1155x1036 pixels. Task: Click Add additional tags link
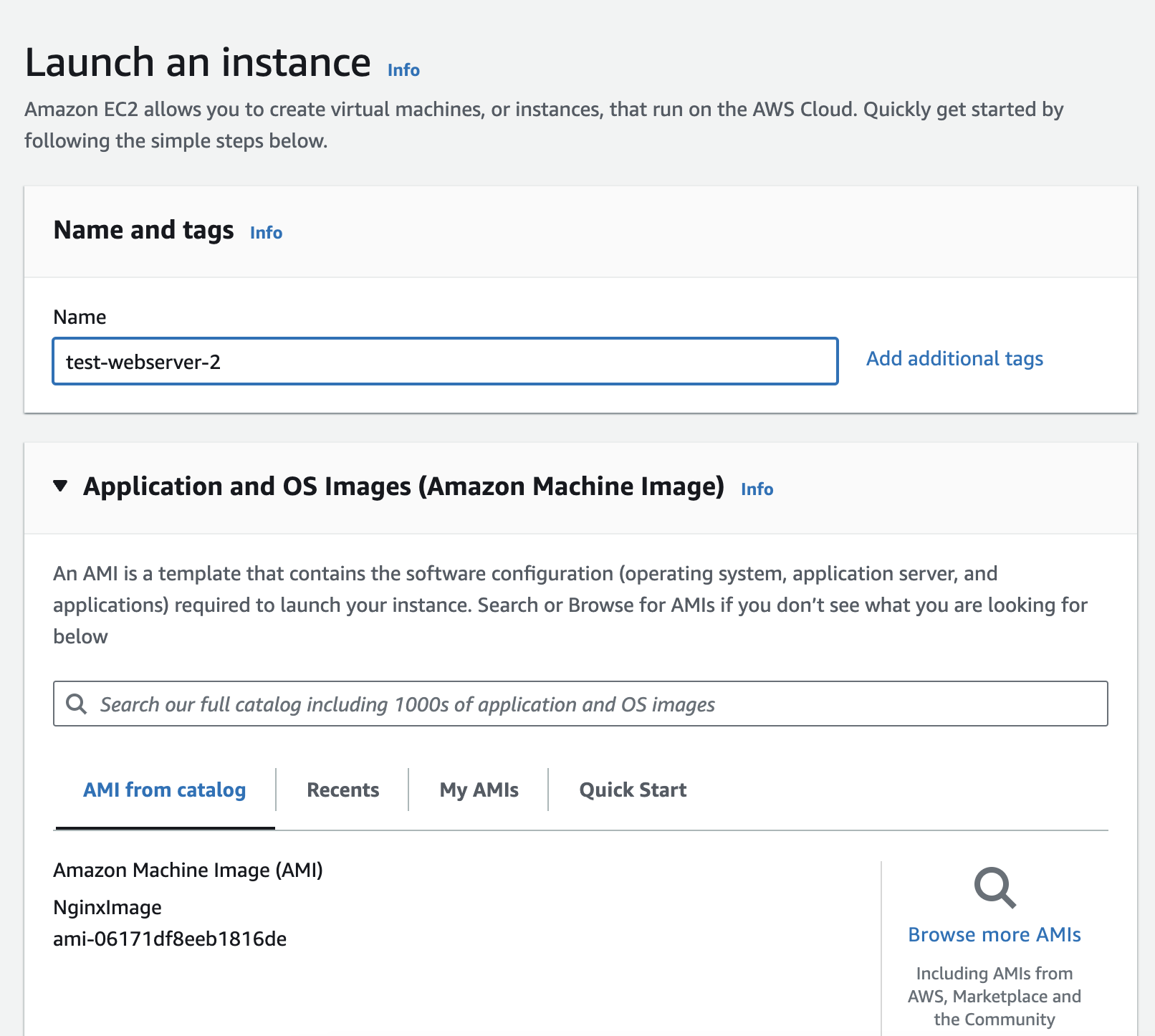click(x=954, y=359)
